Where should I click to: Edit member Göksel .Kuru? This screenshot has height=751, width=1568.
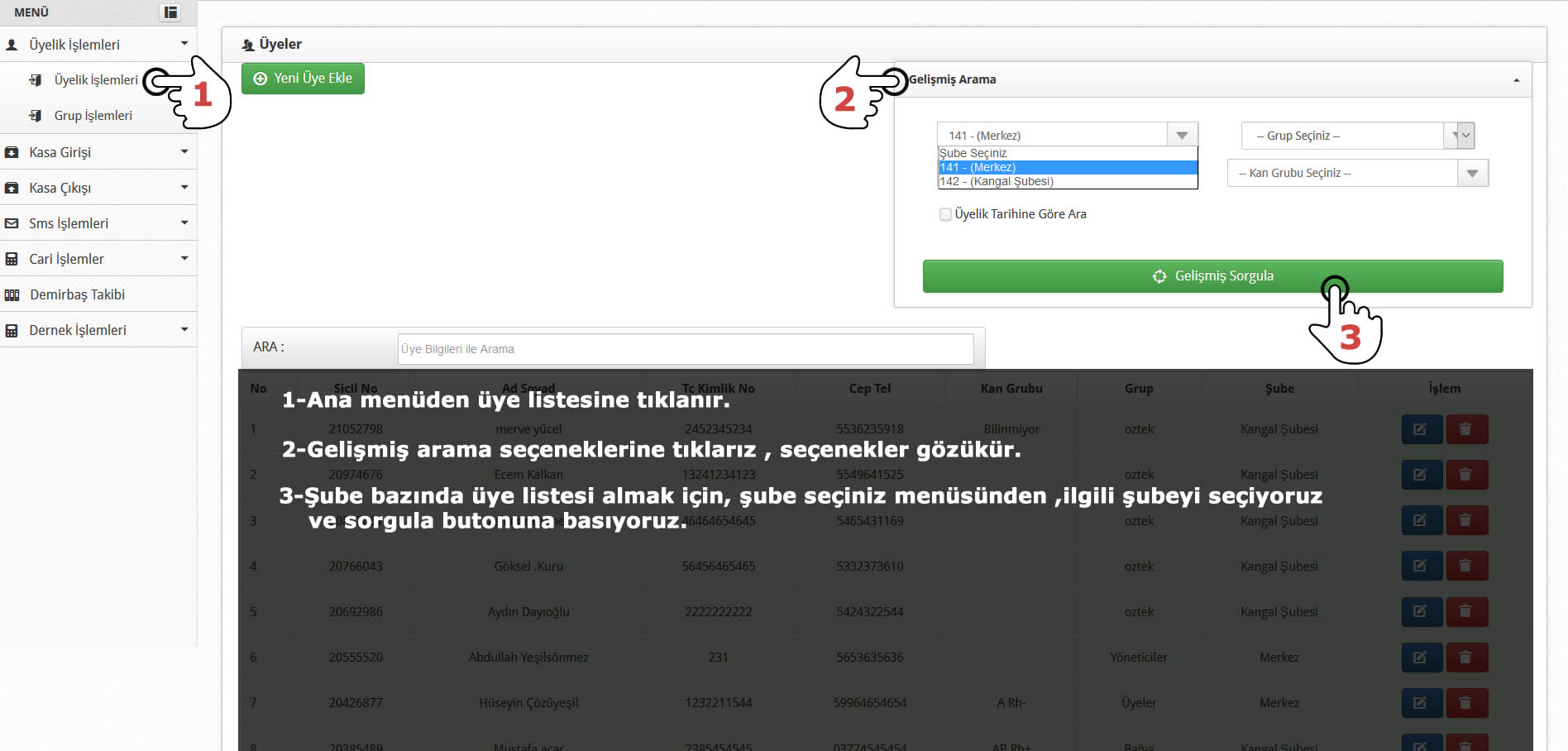coord(1422,567)
